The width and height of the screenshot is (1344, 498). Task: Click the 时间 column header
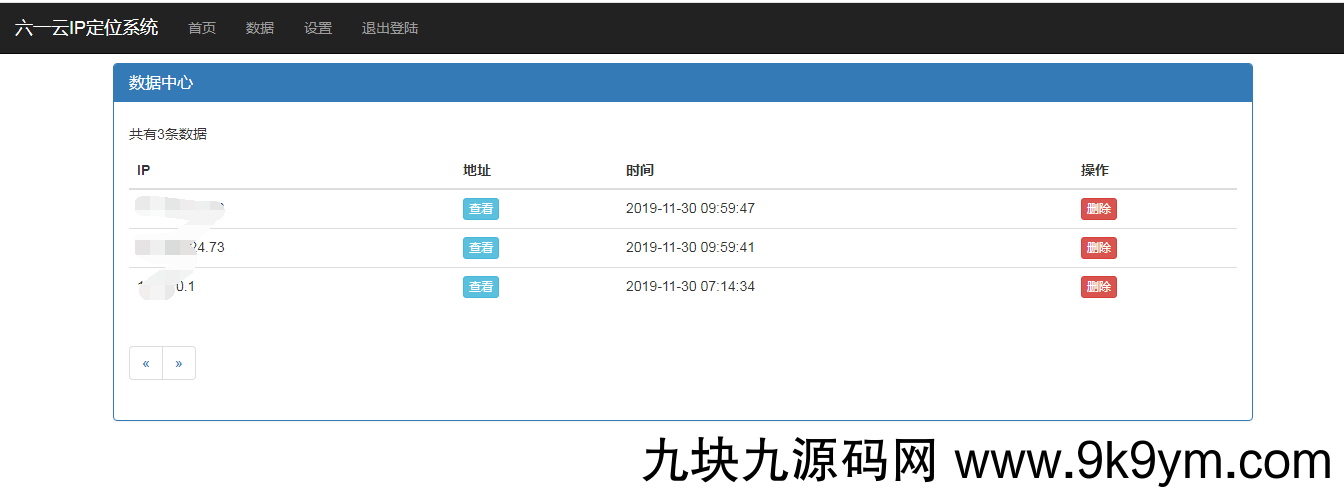[640, 170]
